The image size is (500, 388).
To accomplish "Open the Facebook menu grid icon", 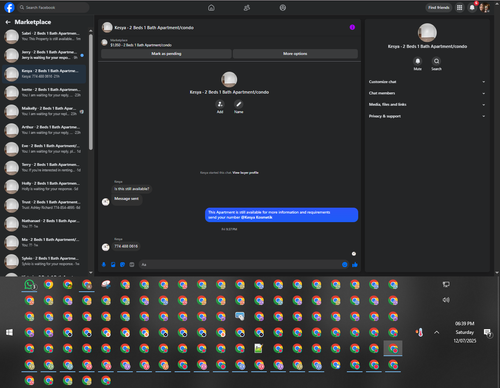I will point(460,7).
